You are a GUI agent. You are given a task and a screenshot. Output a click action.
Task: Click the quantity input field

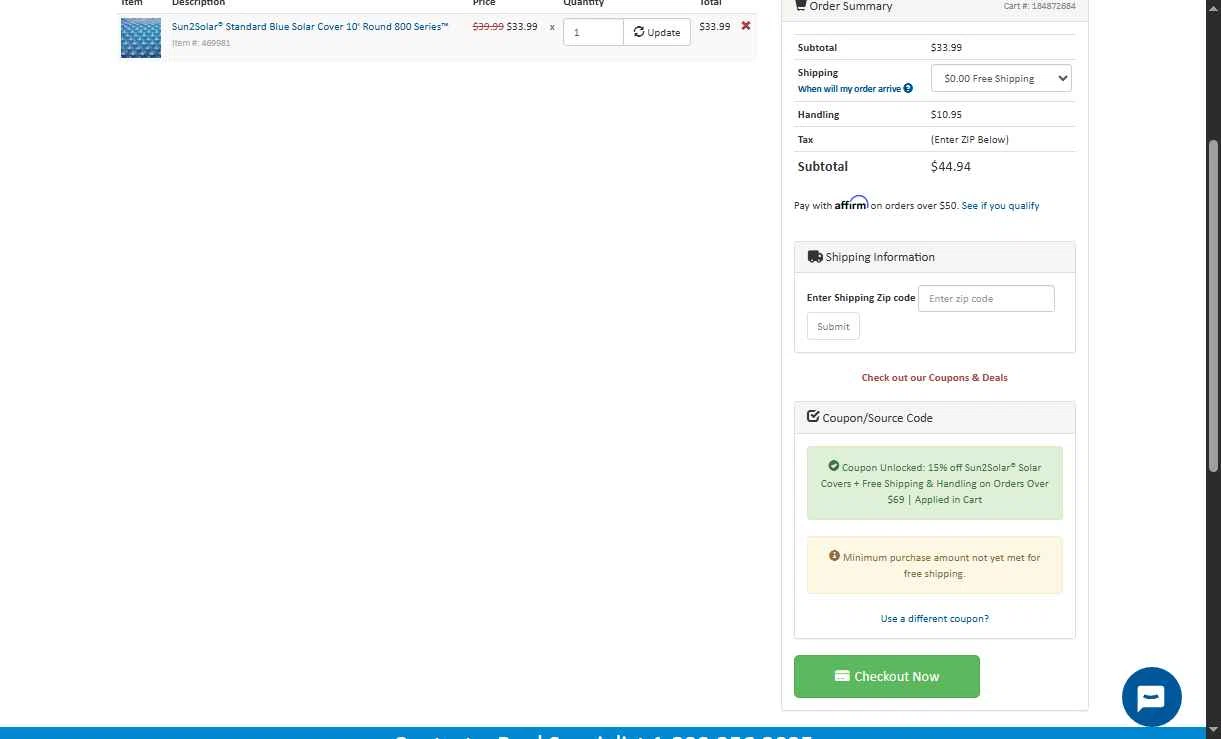pos(593,32)
